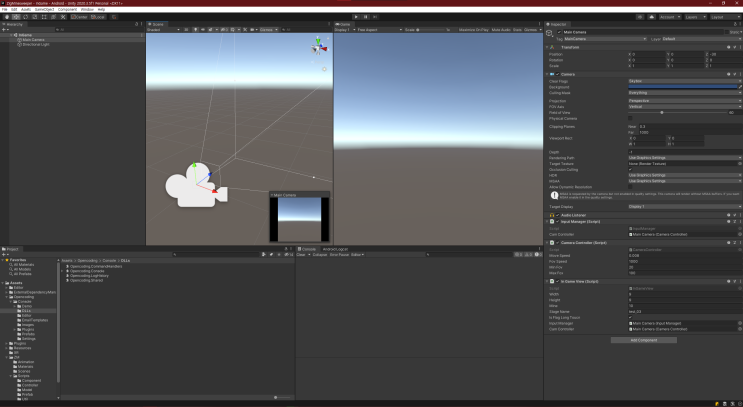Toggle Main Camera active checkbox
This screenshot has width=743, height=407.
tap(559, 32)
